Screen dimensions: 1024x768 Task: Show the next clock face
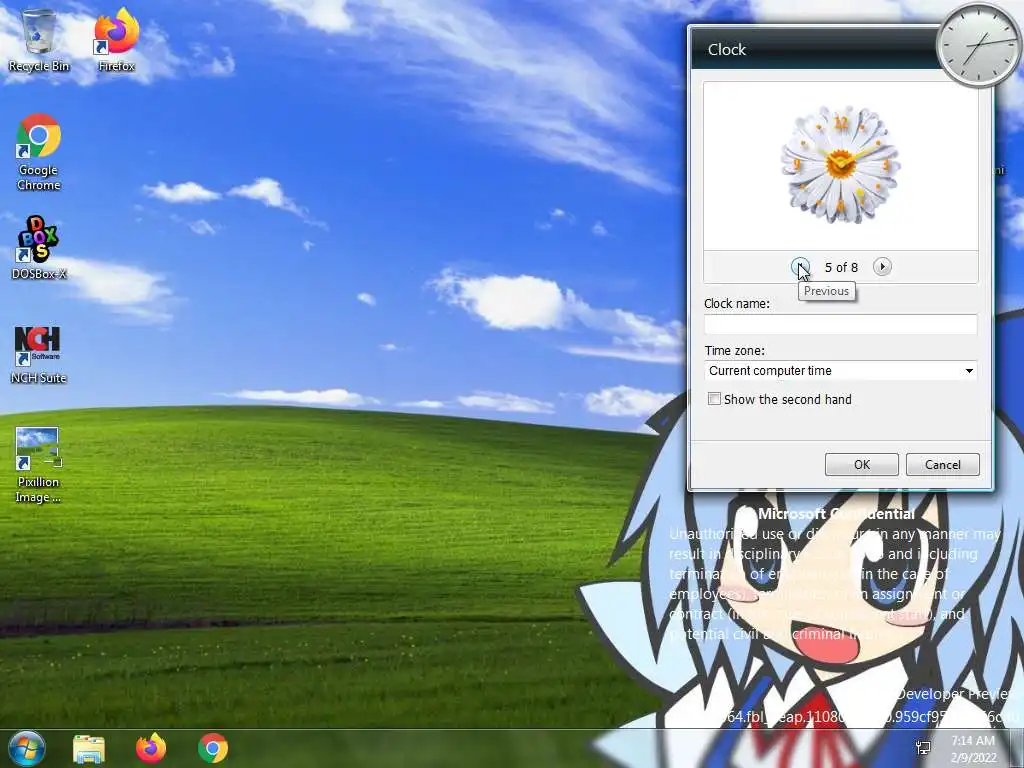(x=882, y=266)
